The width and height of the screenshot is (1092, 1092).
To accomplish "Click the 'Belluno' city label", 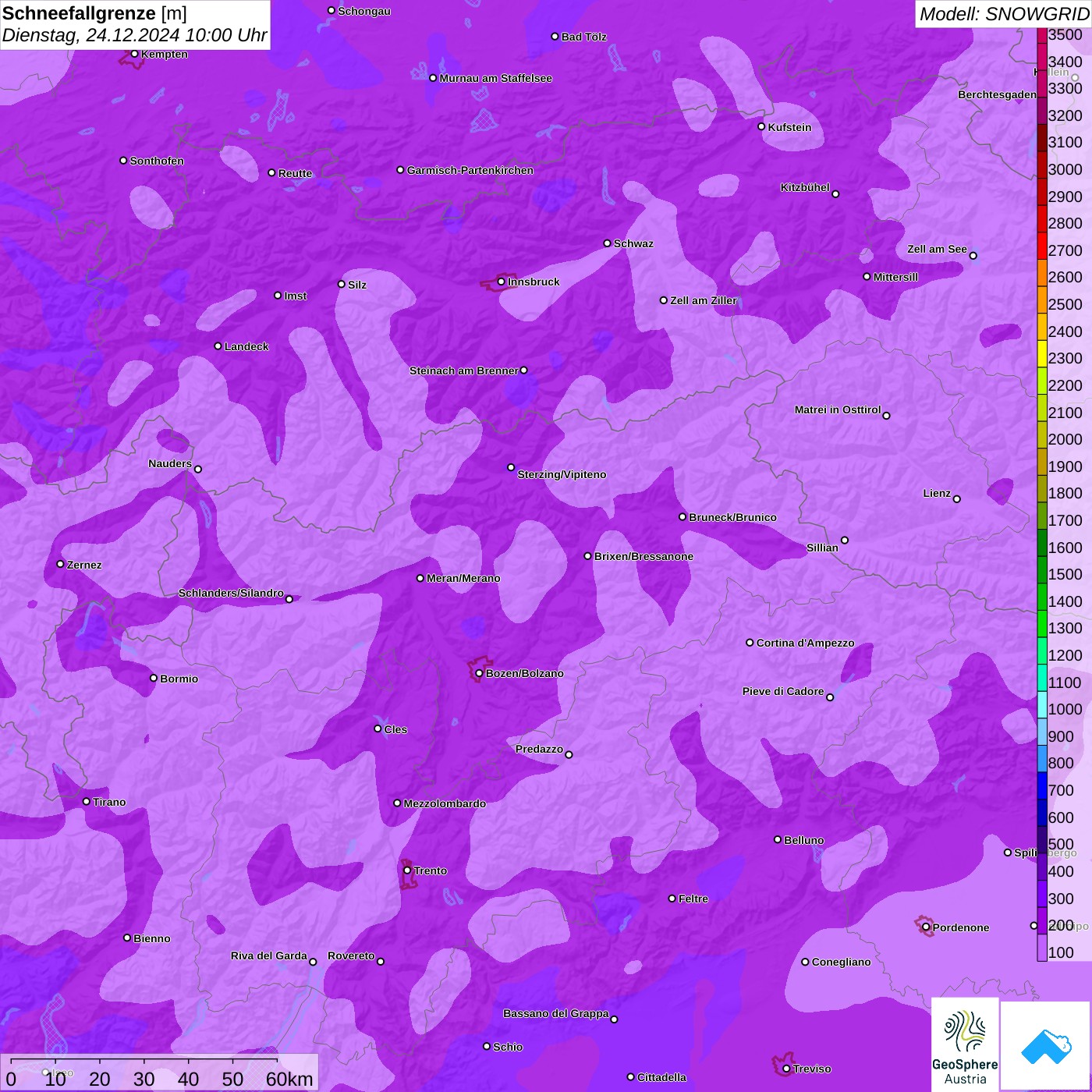I will point(803,840).
